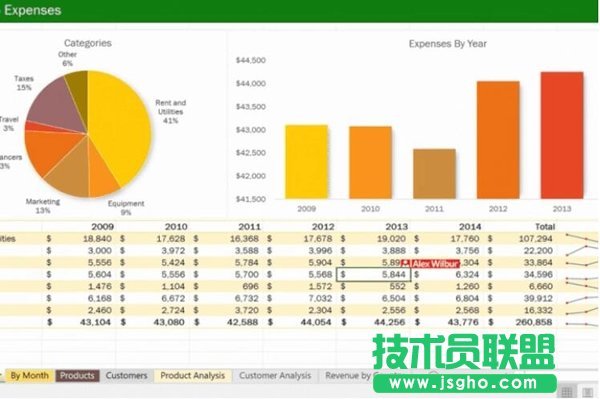This screenshot has width=600, height=399.
Task: Click the $44,500 axis label
Action: pos(251,60)
